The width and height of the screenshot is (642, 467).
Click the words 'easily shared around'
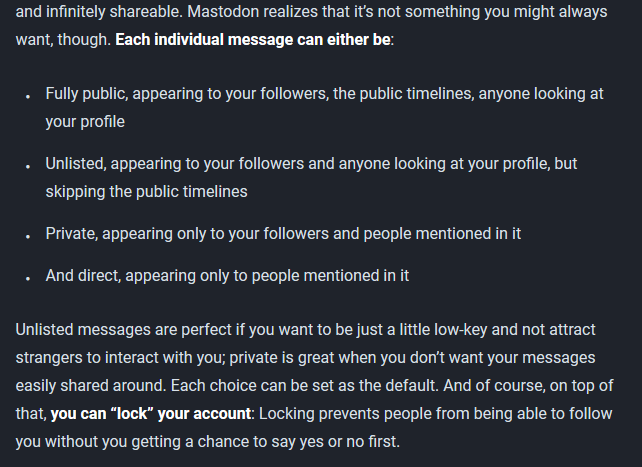point(91,386)
